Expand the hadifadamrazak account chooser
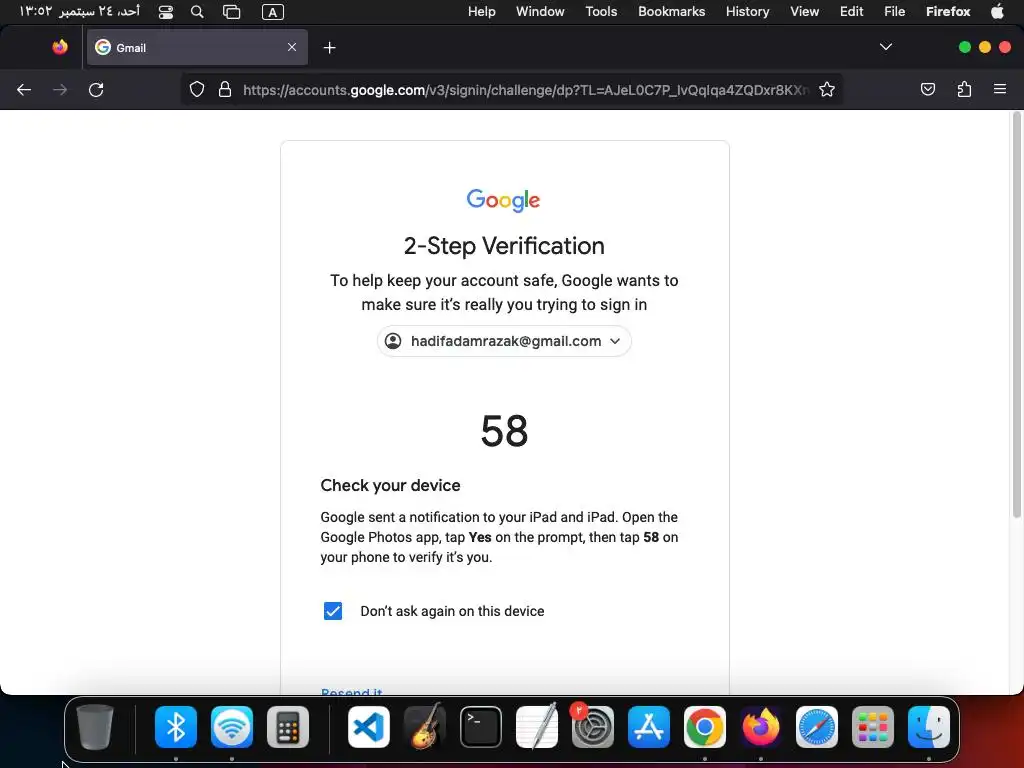 tap(504, 341)
